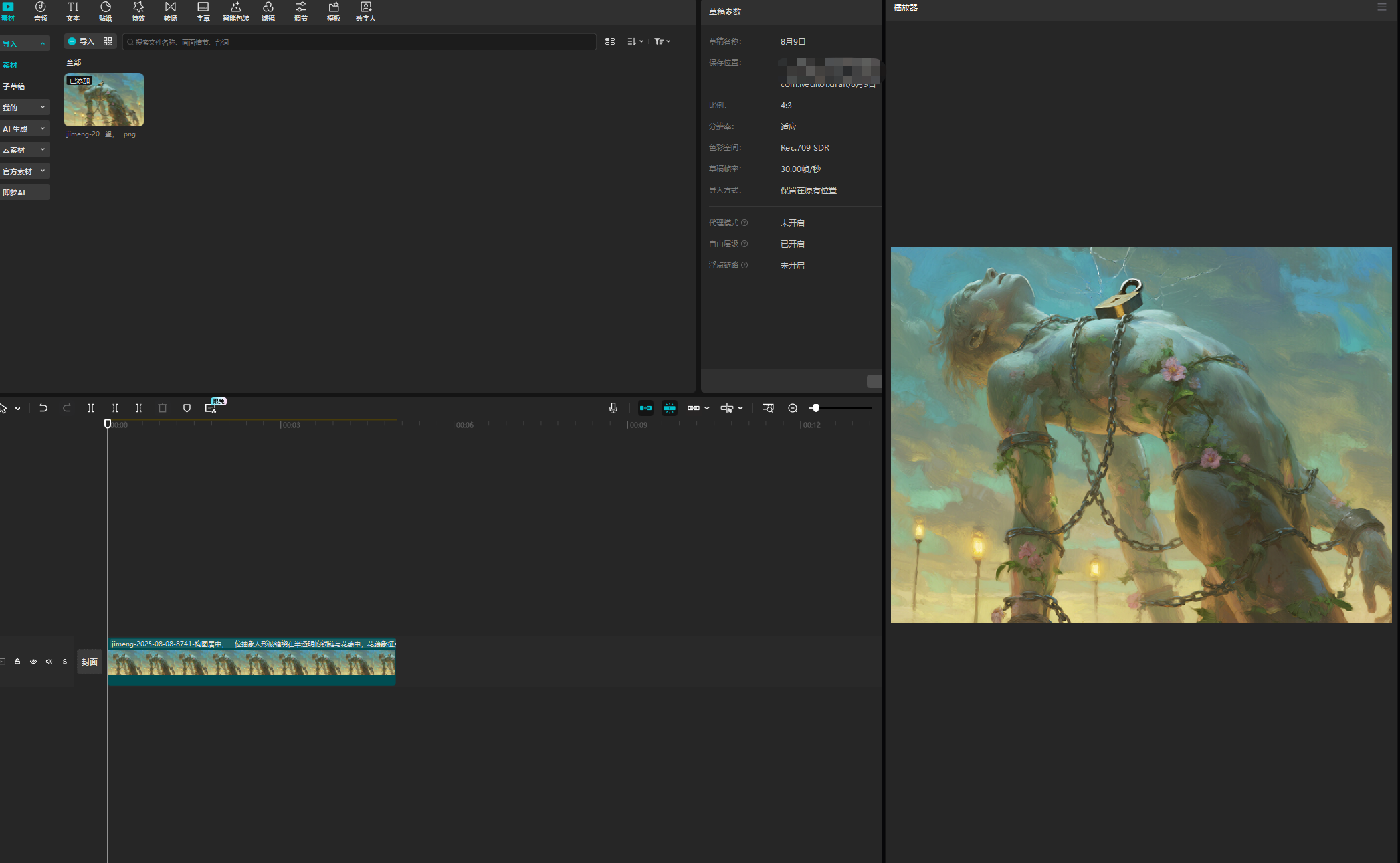Click the 限免 smart caption tool icon

tap(211, 407)
